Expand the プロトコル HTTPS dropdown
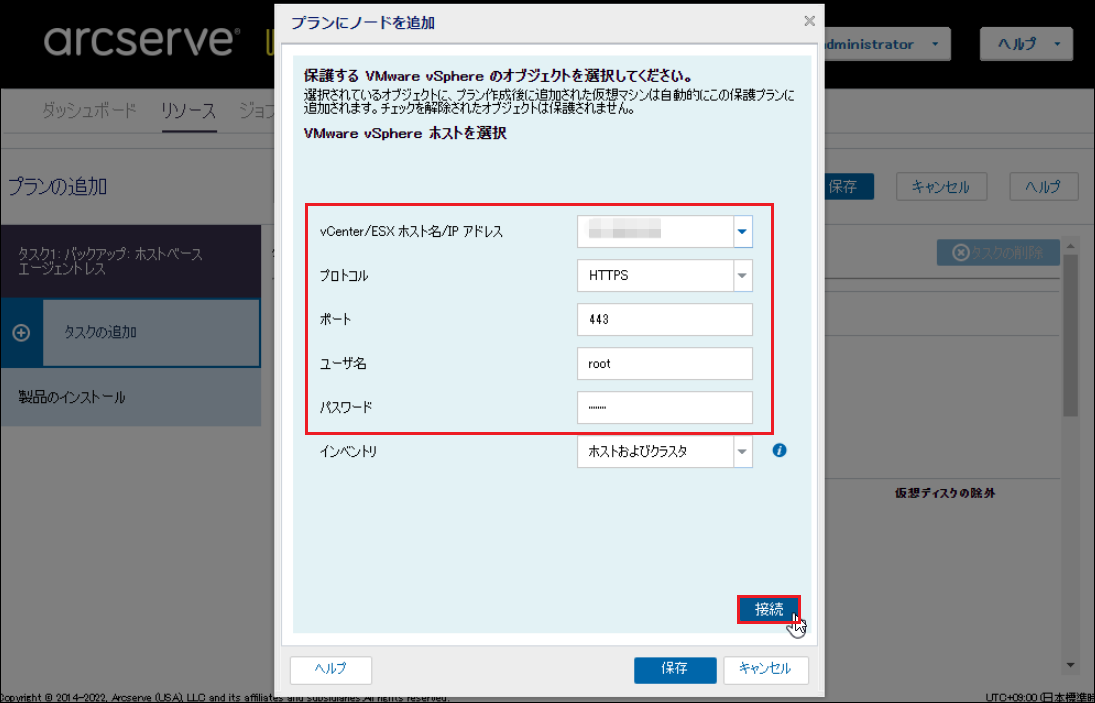Image resolution: width=1095 pixels, height=703 pixels. pos(742,275)
